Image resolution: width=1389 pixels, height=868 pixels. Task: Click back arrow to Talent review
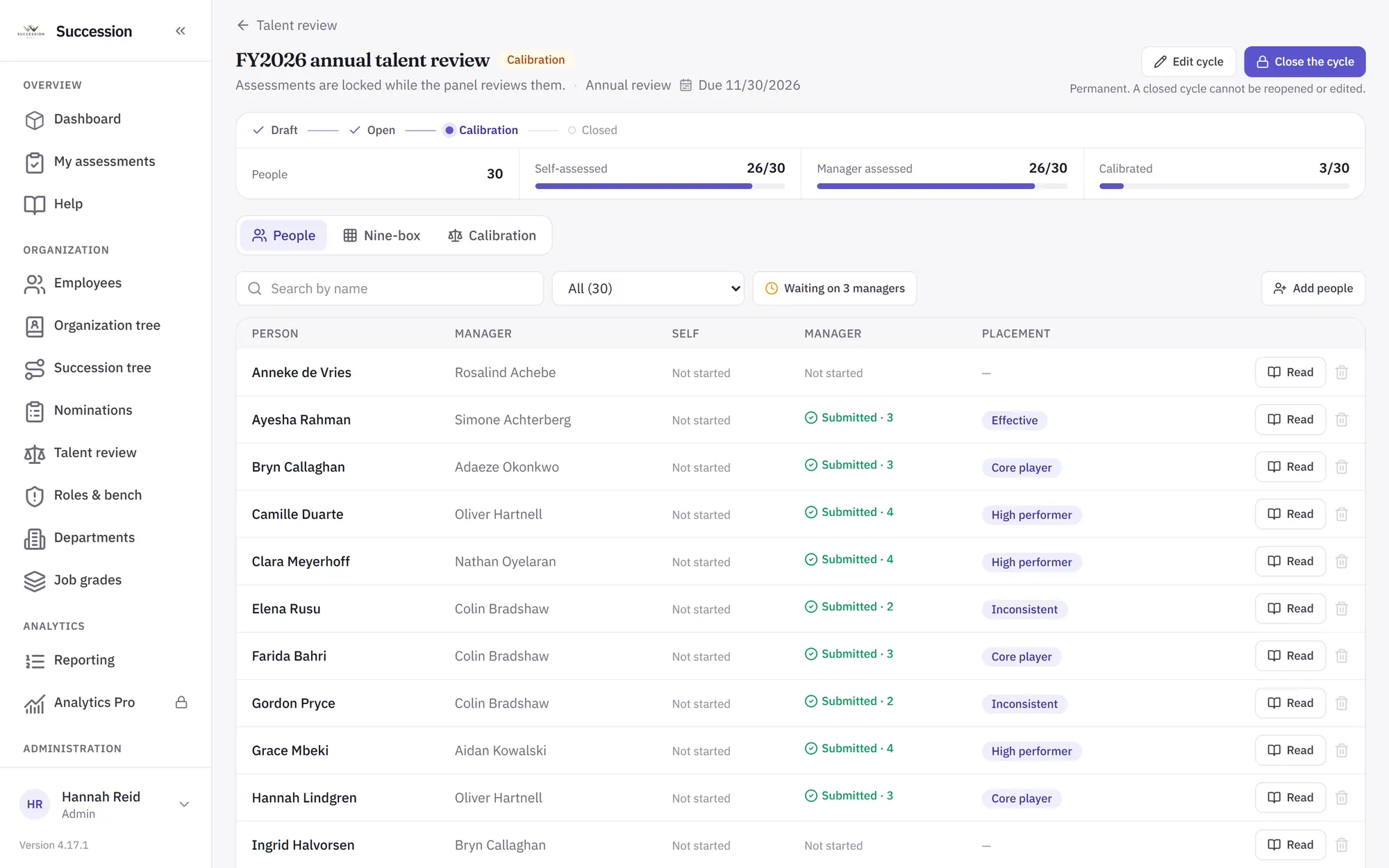242,25
